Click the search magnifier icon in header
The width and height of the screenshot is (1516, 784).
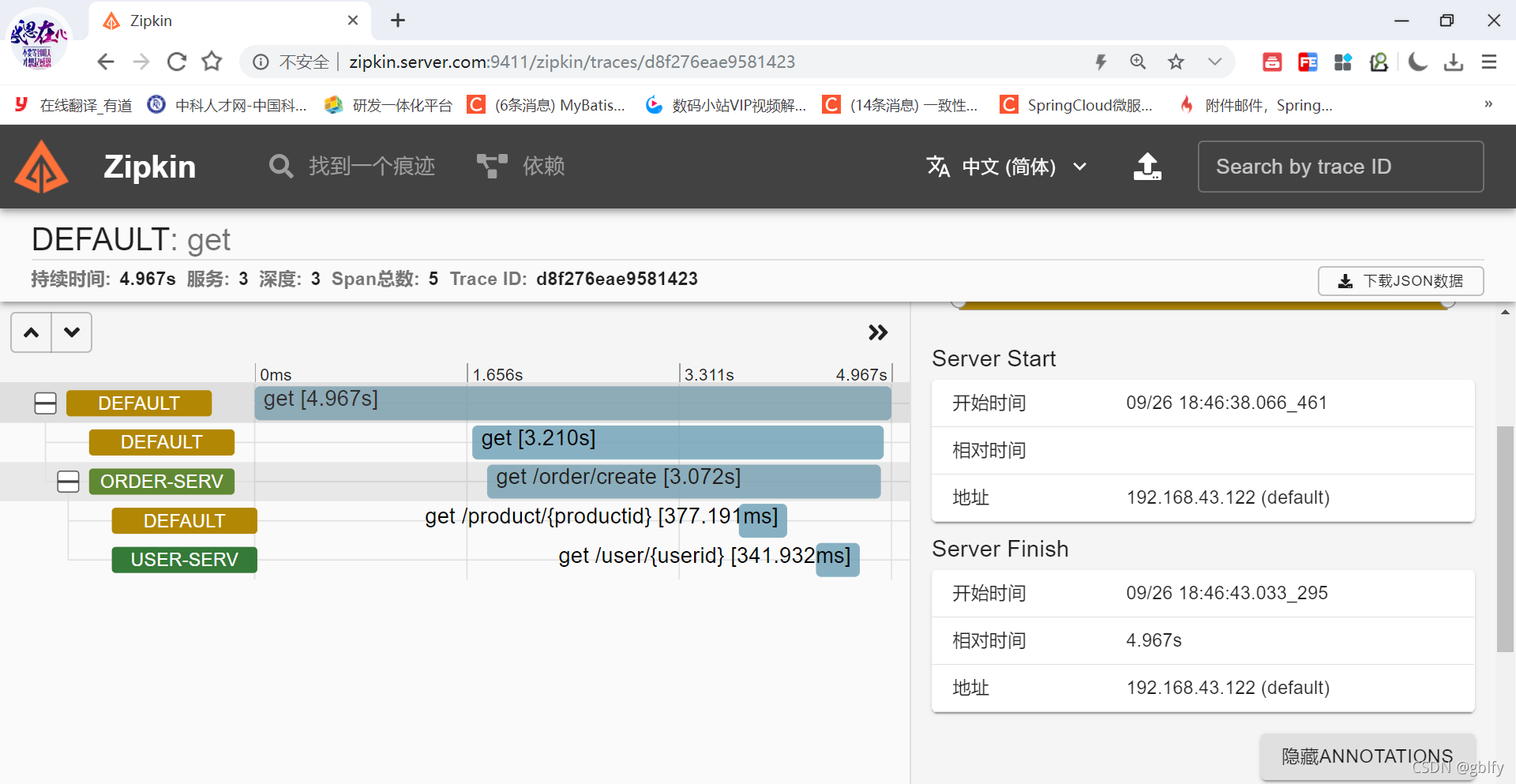pyautogui.click(x=280, y=167)
